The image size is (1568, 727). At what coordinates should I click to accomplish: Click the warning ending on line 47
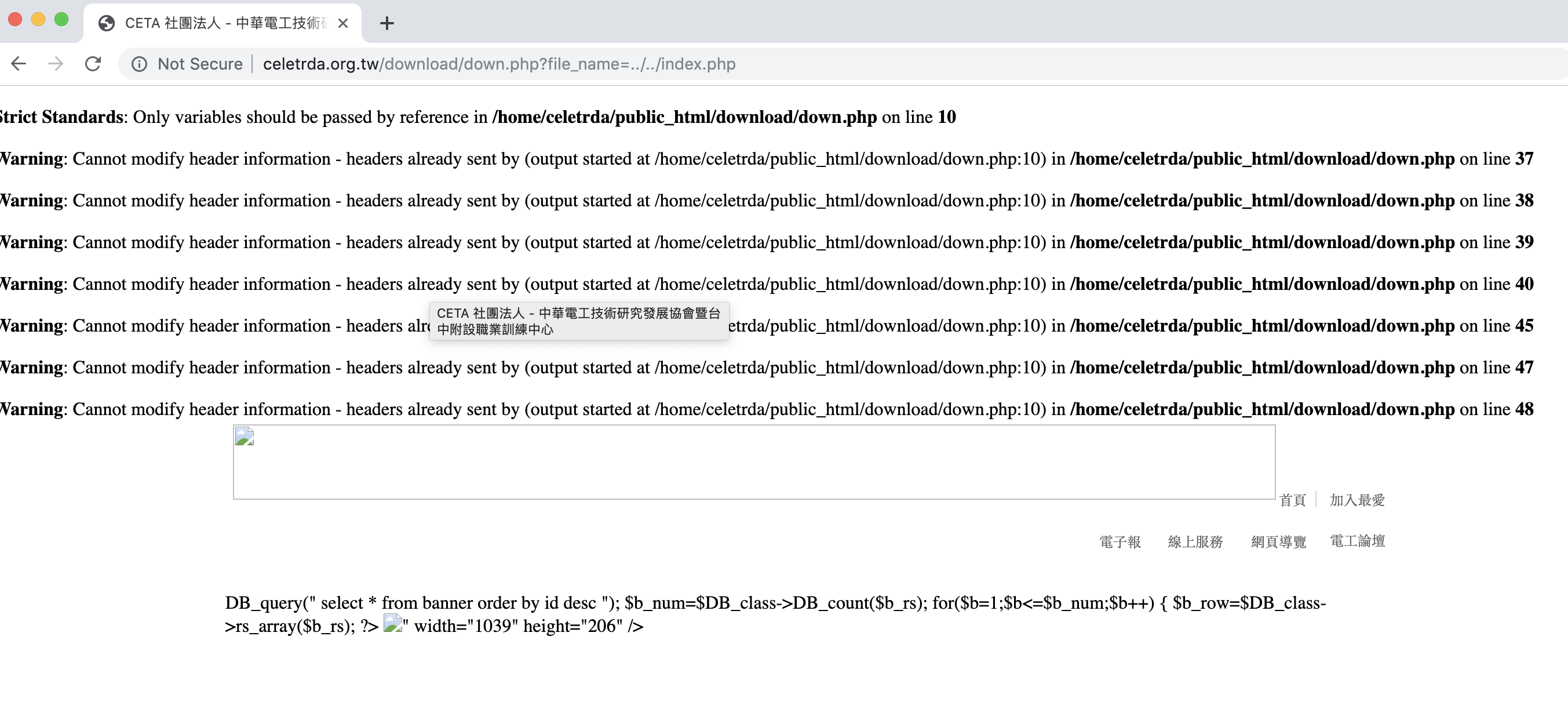[767, 368]
